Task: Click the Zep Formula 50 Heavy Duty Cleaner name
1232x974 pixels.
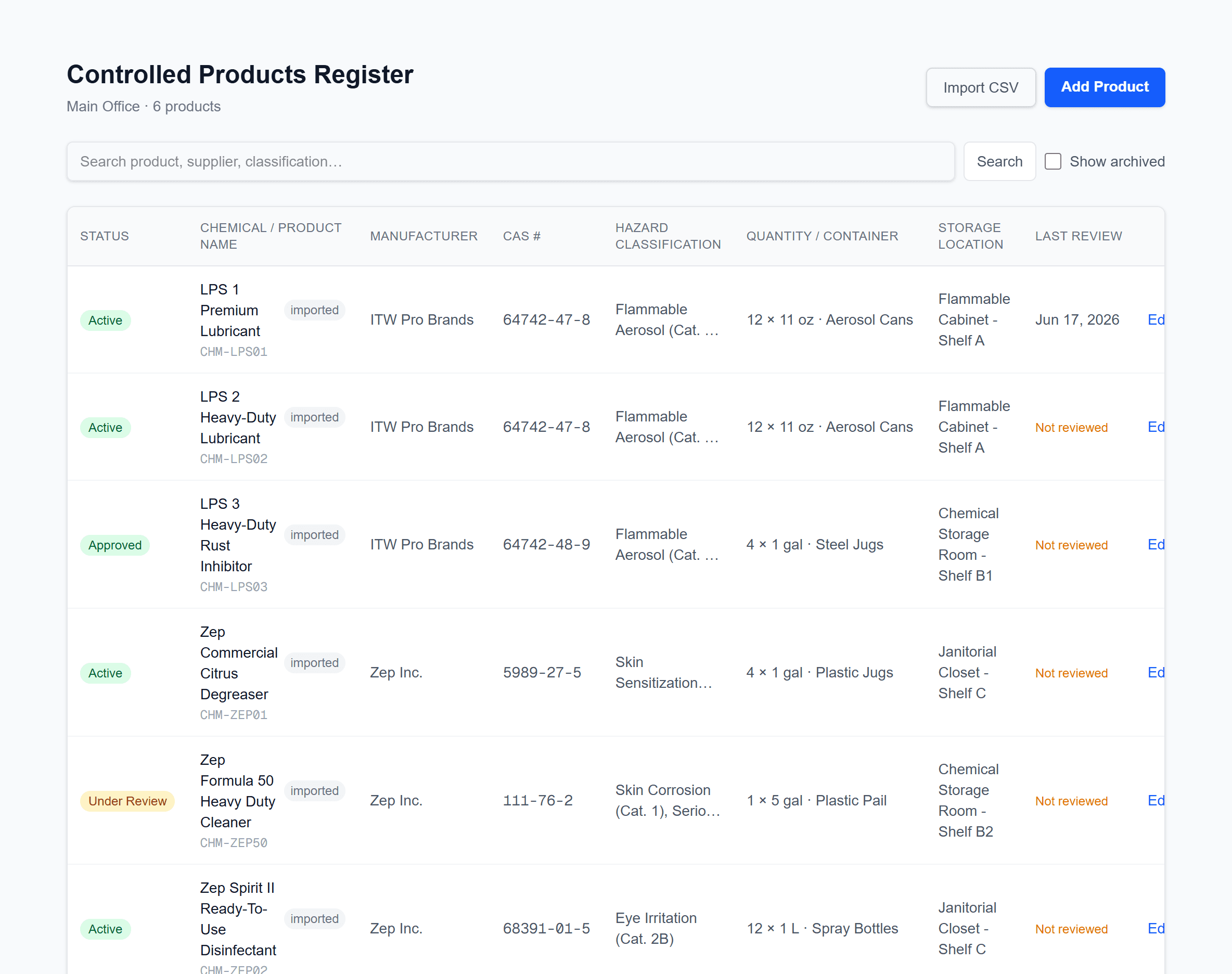Action: pos(238,791)
